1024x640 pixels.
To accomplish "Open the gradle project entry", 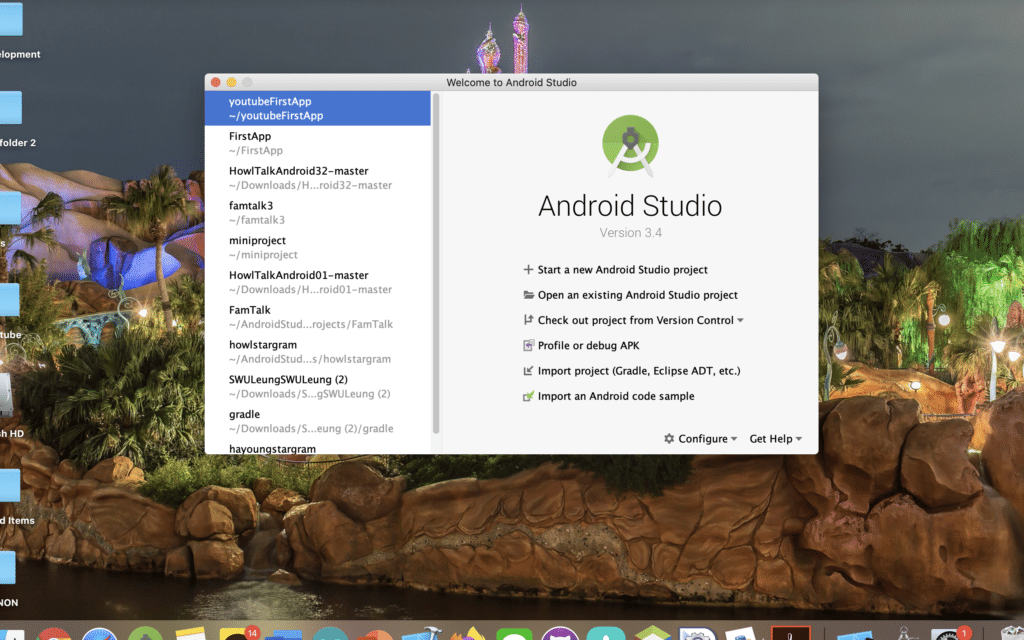I will point(317,421).
